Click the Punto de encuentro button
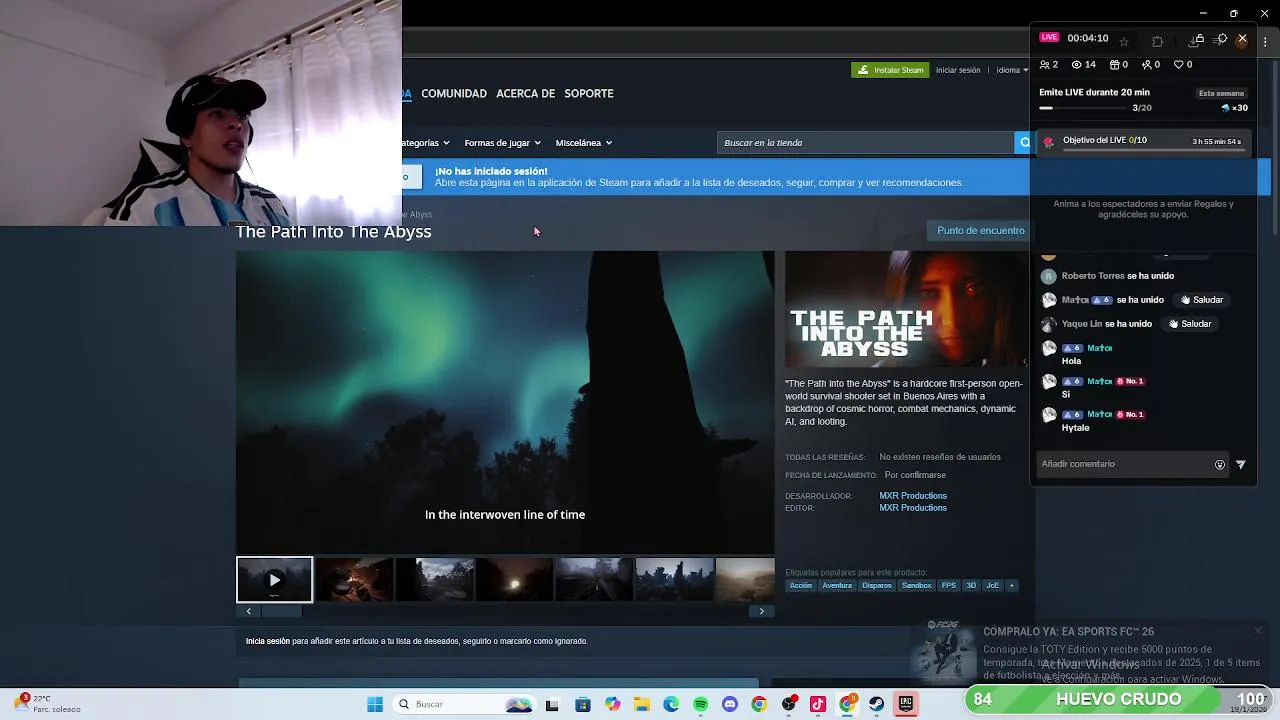The image size is (1280, 720). click(x=980, y=230)
